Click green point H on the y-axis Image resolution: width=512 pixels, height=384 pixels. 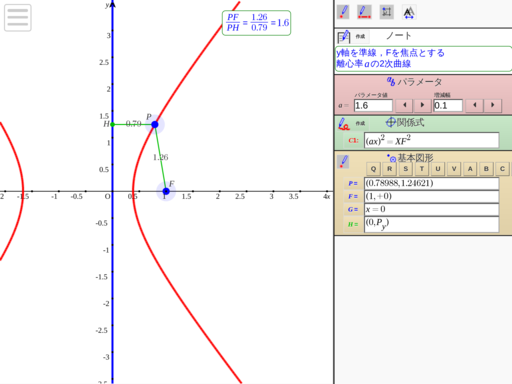[113, 124]
